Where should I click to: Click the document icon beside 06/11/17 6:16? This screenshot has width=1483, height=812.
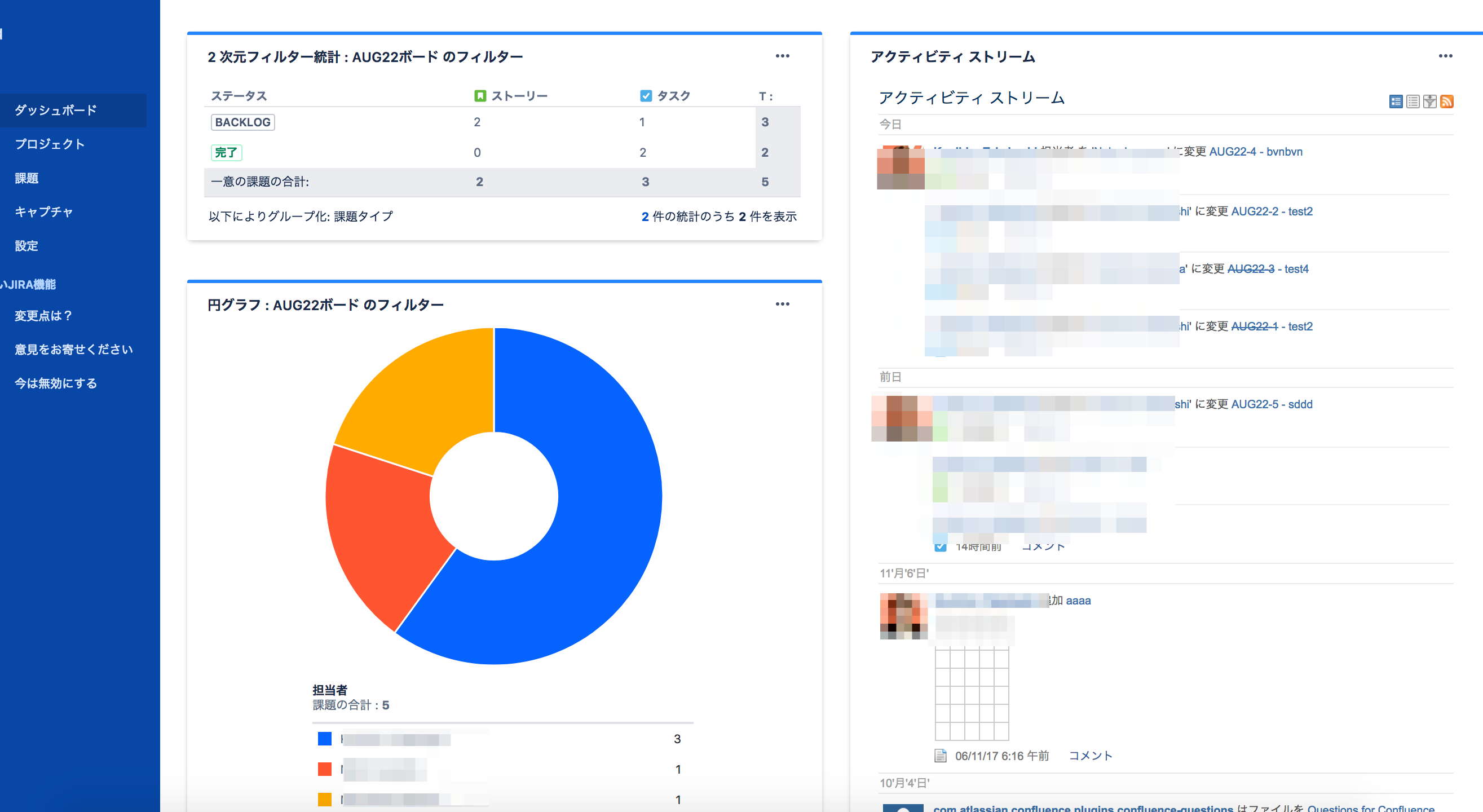point(940,756)
